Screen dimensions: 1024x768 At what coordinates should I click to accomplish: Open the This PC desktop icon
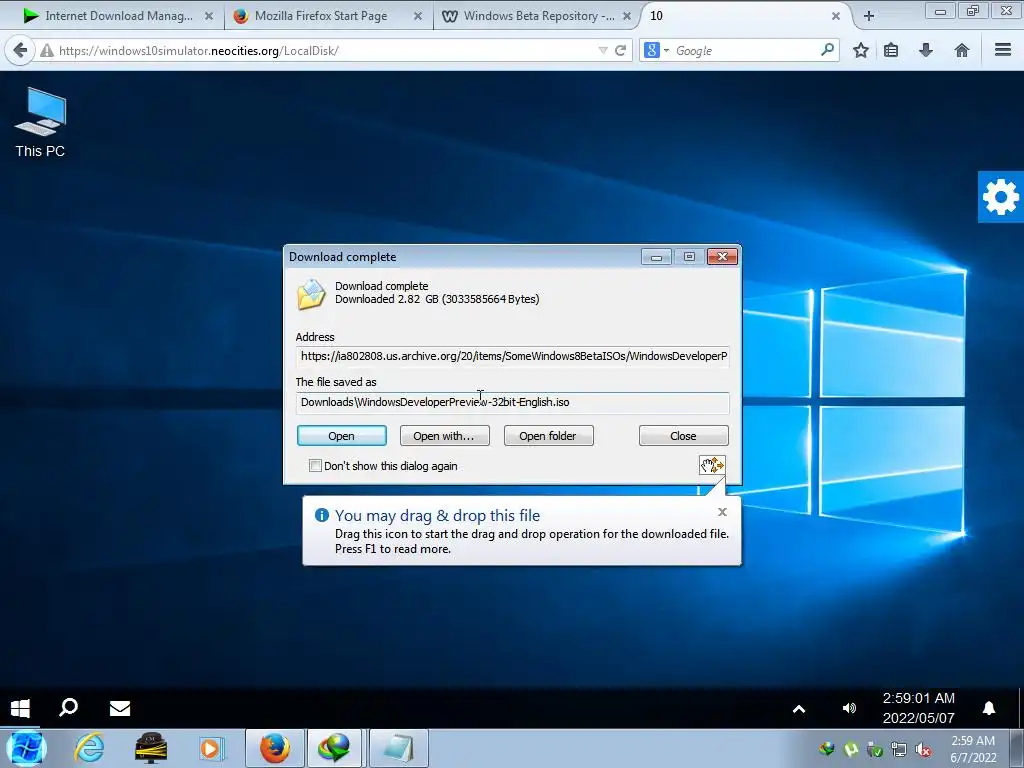(x=40, y=123)
